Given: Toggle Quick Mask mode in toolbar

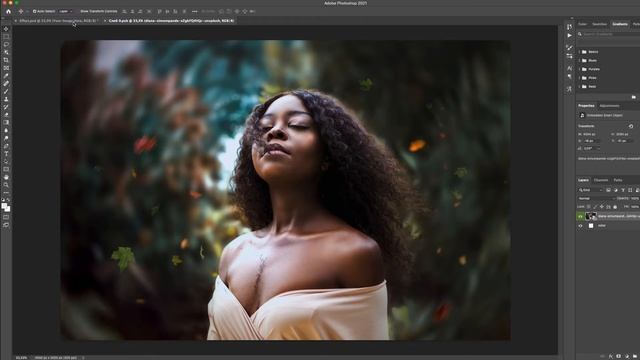Looking at the screenshot, I should pyautogui.click(x=6, y=217).
